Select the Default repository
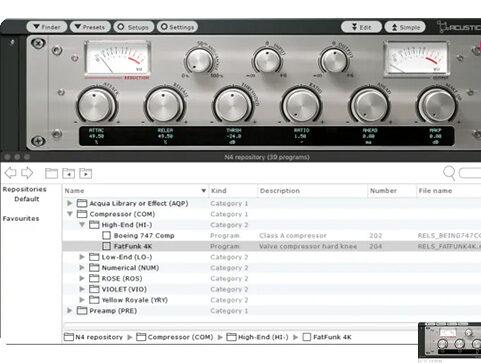This screenshot has height=363, width=481. (27, 199)
